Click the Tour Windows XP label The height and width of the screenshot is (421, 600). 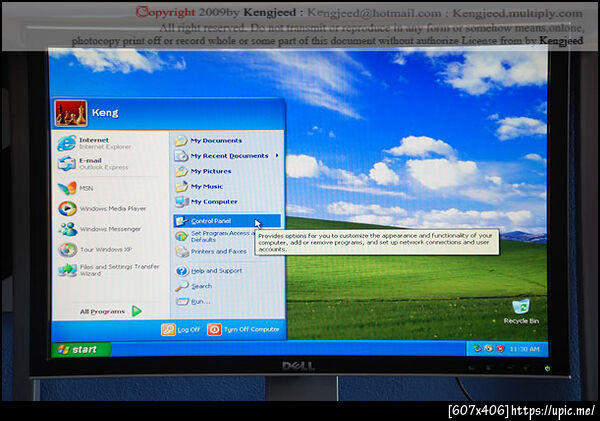point(106,250)
